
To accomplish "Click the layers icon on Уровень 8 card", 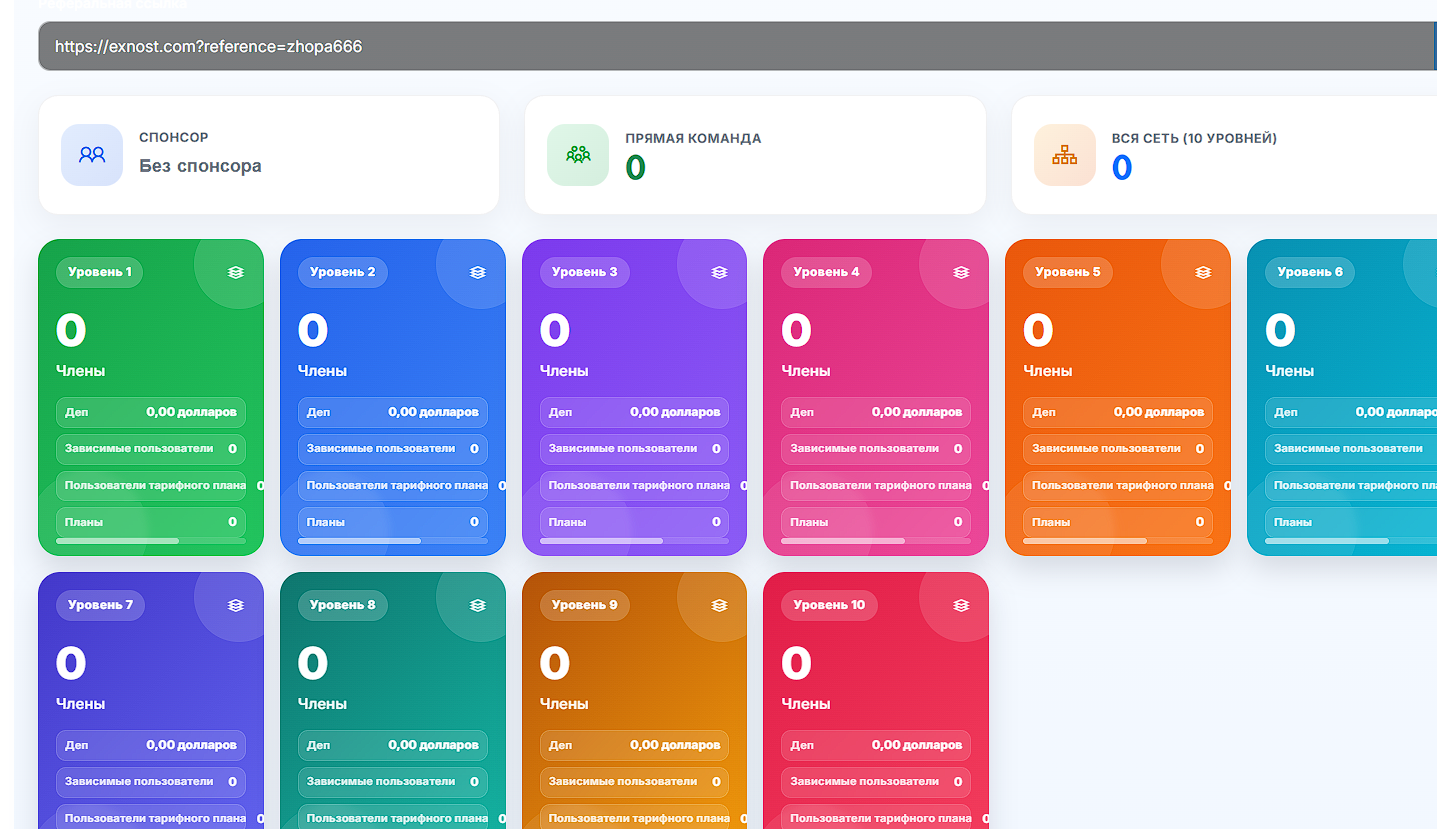I will (x=478, y=605).
